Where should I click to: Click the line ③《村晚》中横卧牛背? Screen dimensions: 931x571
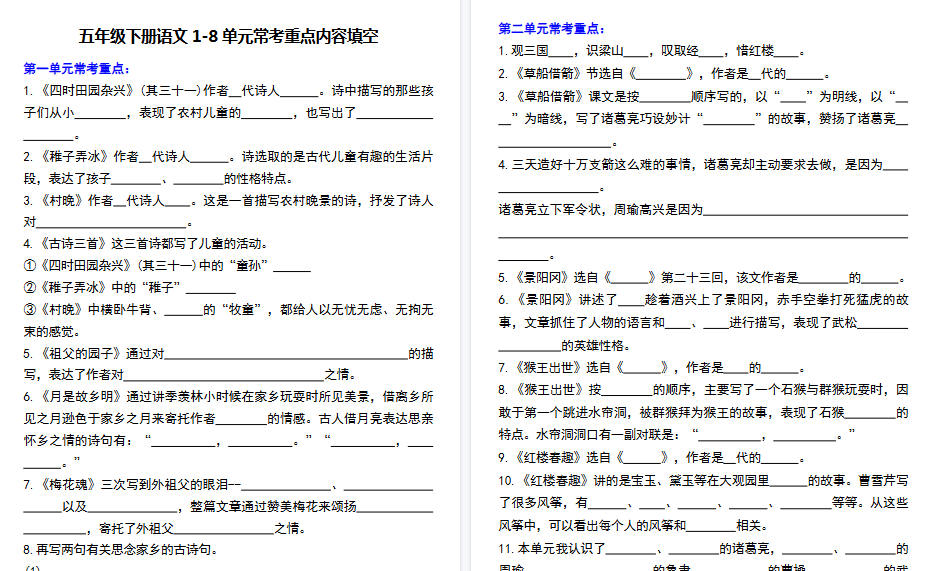pyautogui.click(x=229, y=310)
